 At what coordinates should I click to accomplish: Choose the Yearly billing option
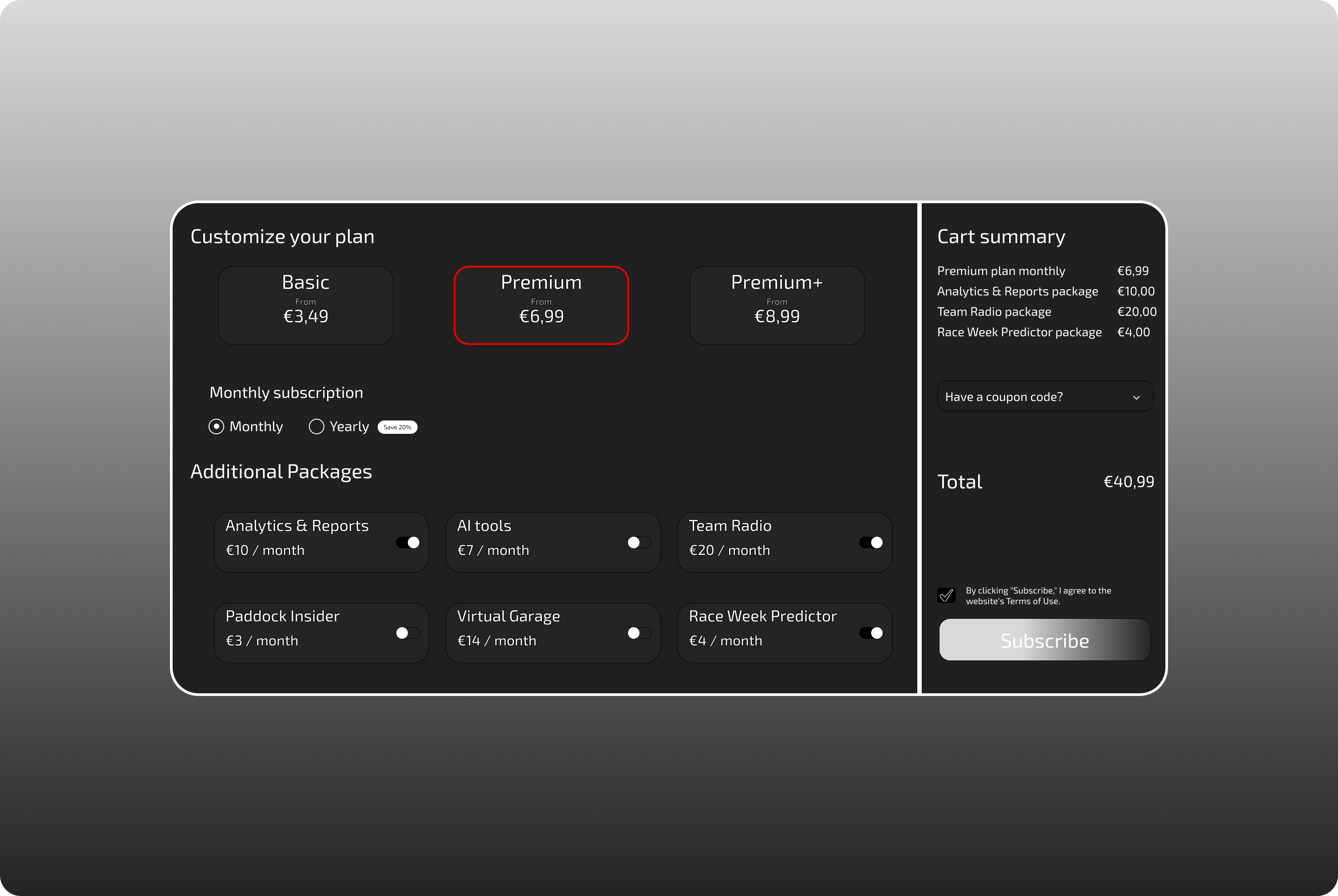point(317,426)
